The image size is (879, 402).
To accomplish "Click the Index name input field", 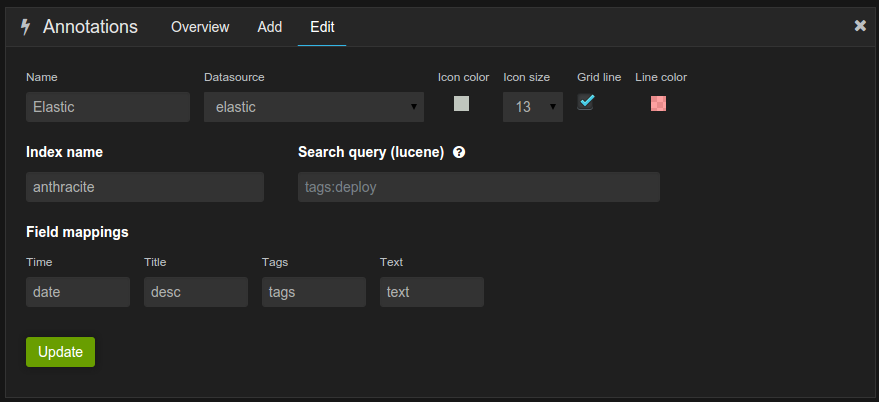I will pos(145,187).
